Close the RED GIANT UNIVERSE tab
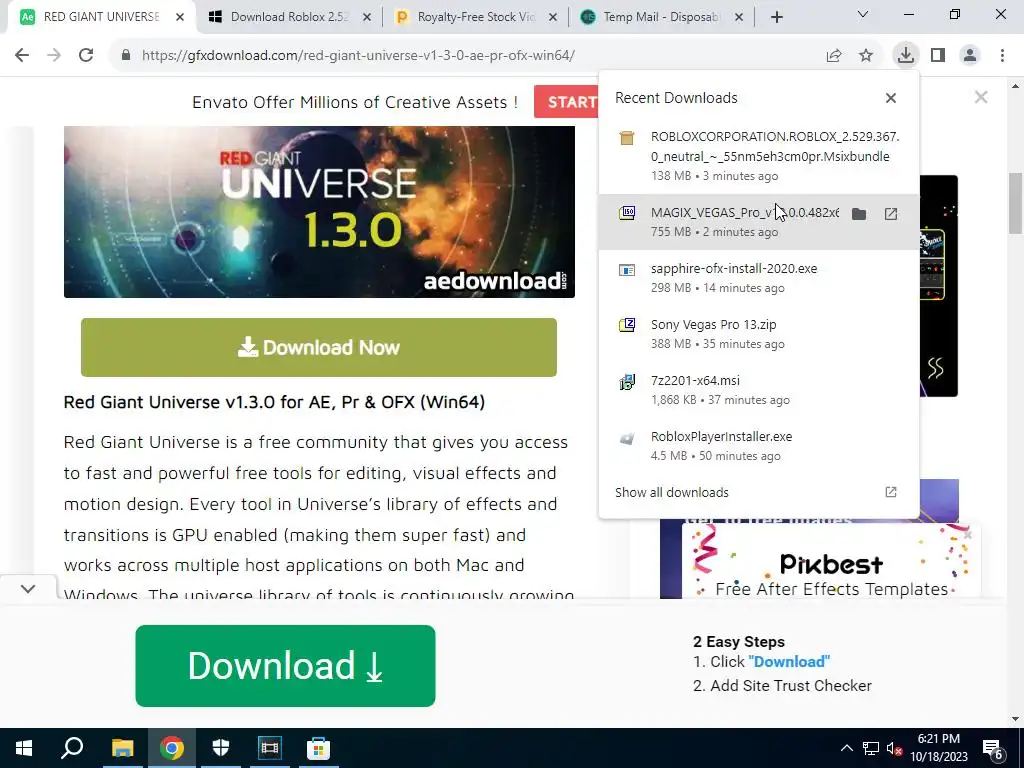The height and width of the screenshot is (768, 1024). (x=180, y=17)
